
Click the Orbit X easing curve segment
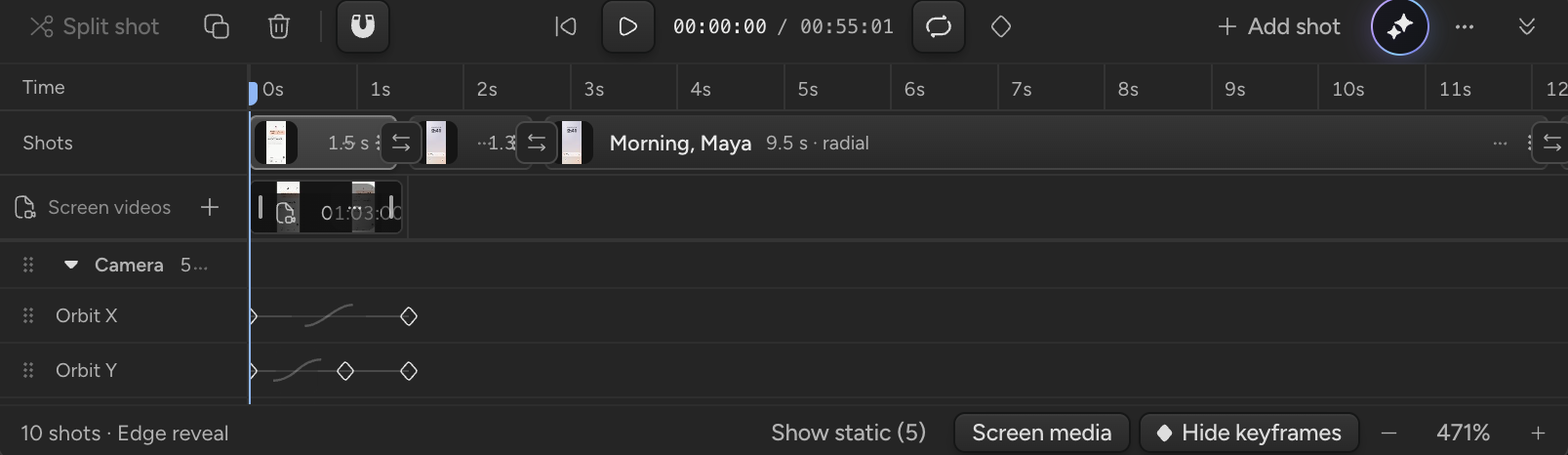(329, 315)
